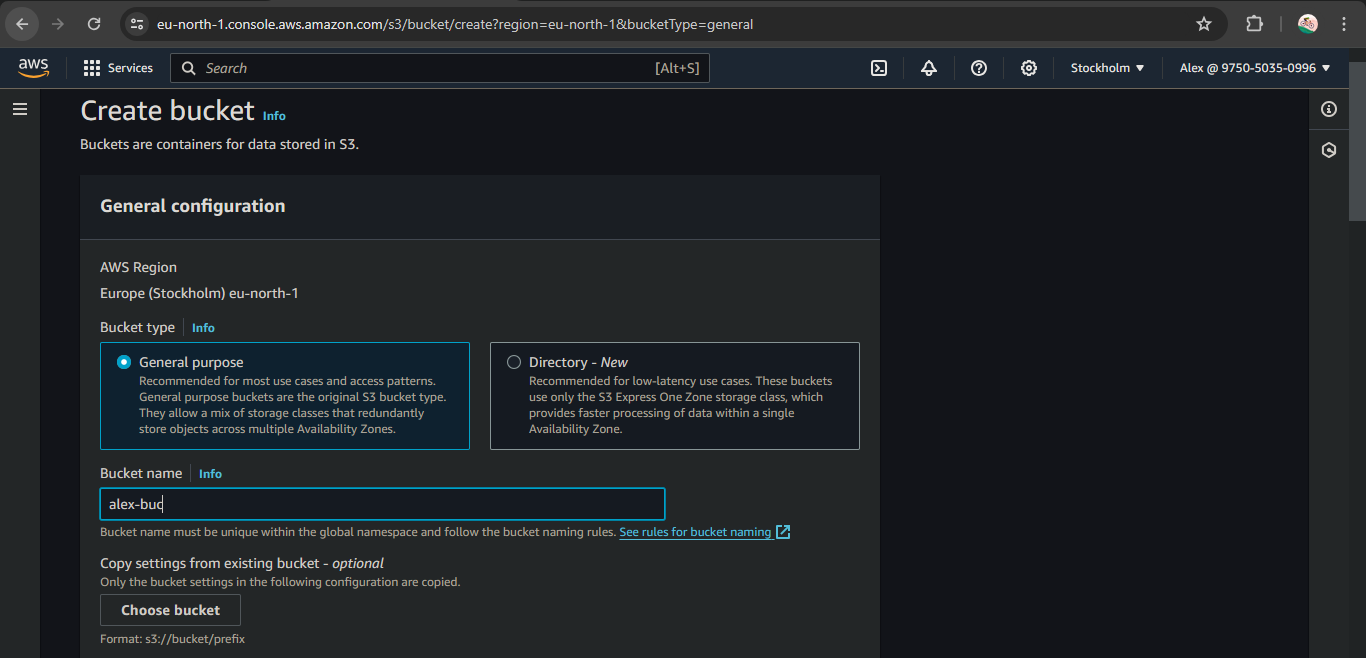The width and height of the screenshot is (1366, 658).
Task: Open the help question mark icon
Action: 979,68
